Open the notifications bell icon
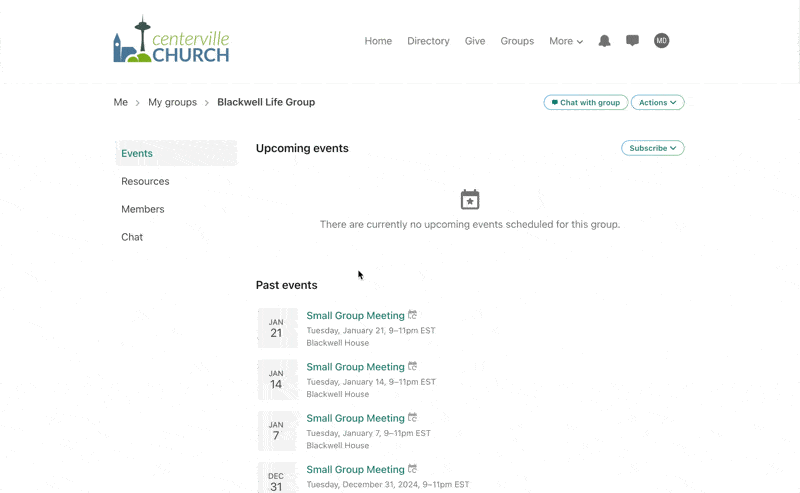Viewport: 800px width, 493px height. click(604, 41)
